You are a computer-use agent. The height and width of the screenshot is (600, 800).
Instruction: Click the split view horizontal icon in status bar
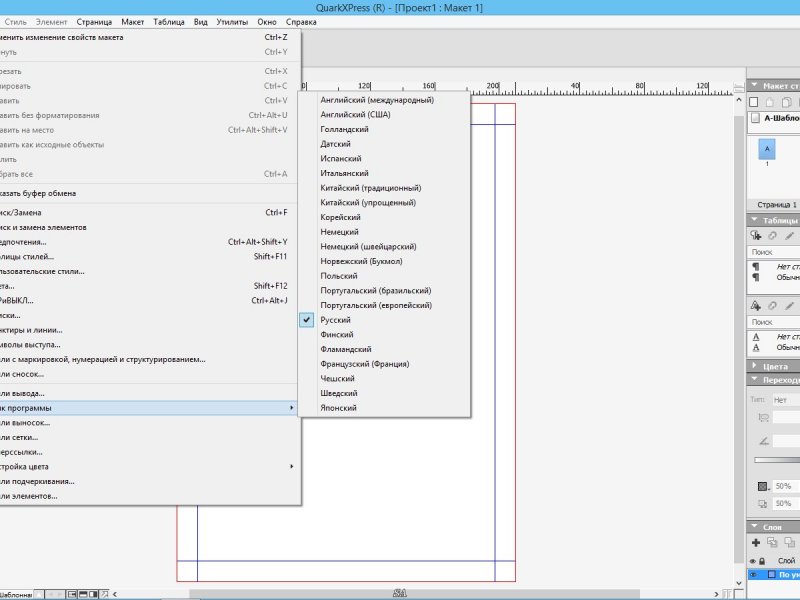(83, 594)
